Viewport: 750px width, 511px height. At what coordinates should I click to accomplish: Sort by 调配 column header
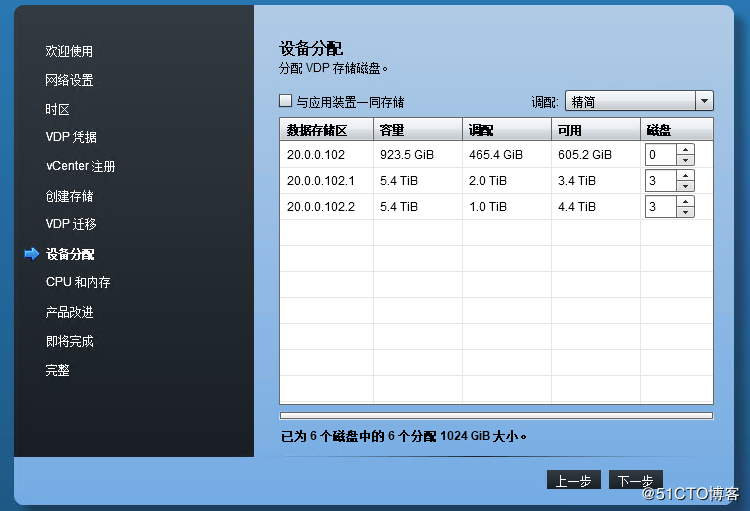click(x=507, y=130)
